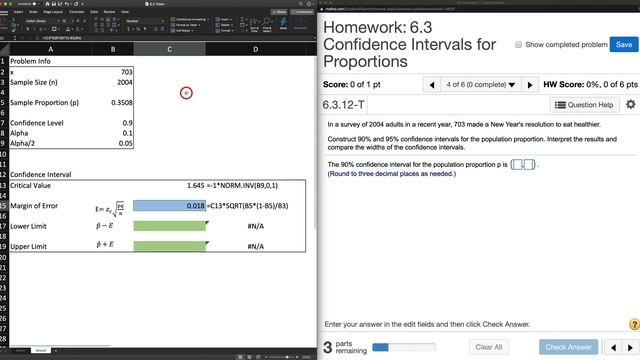640x360 pixels.
Task: Go to the previous question beside 4 of 6
Action: [431, 85]
